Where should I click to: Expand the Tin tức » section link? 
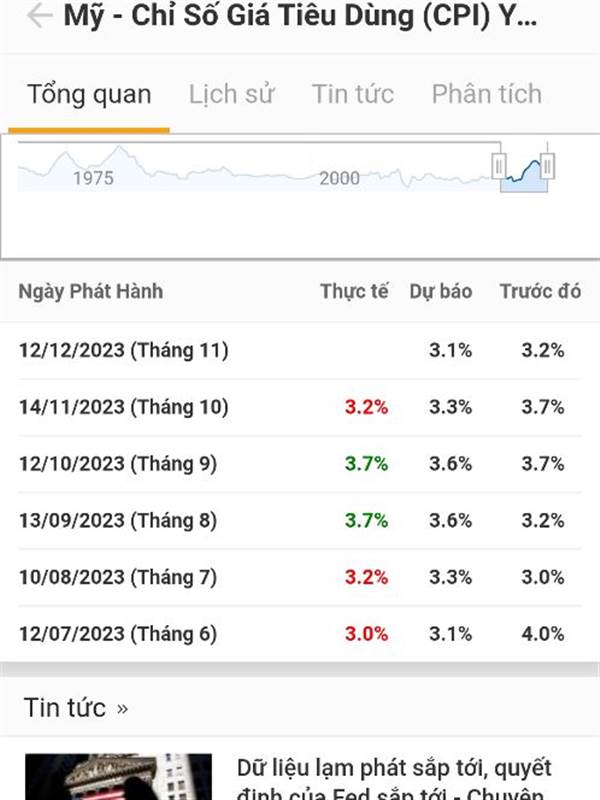click(76, 708)
